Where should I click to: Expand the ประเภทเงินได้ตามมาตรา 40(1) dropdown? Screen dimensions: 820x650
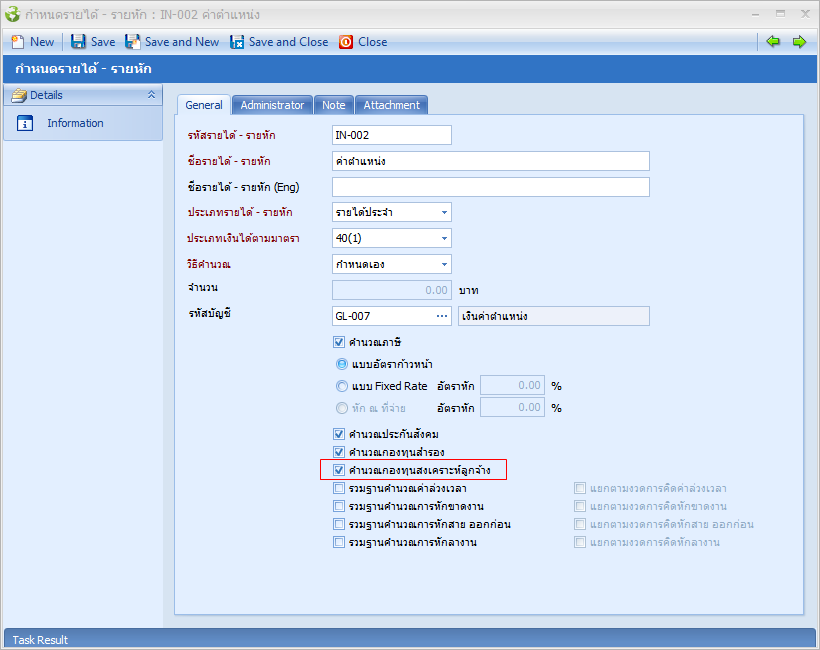coord(443,238)
